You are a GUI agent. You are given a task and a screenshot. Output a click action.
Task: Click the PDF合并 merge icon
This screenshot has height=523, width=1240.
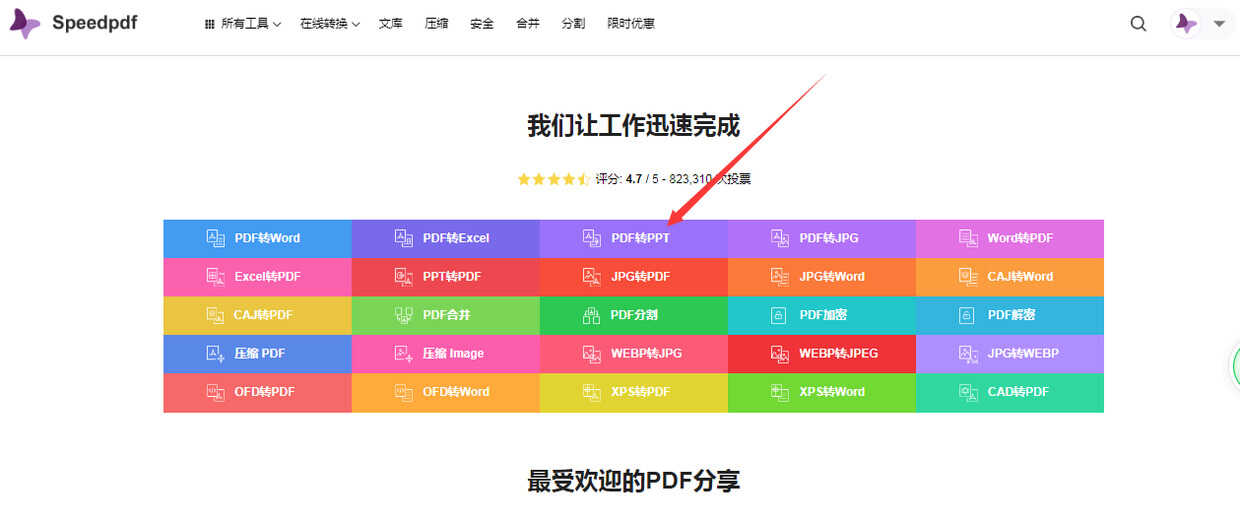click(403, 315)
